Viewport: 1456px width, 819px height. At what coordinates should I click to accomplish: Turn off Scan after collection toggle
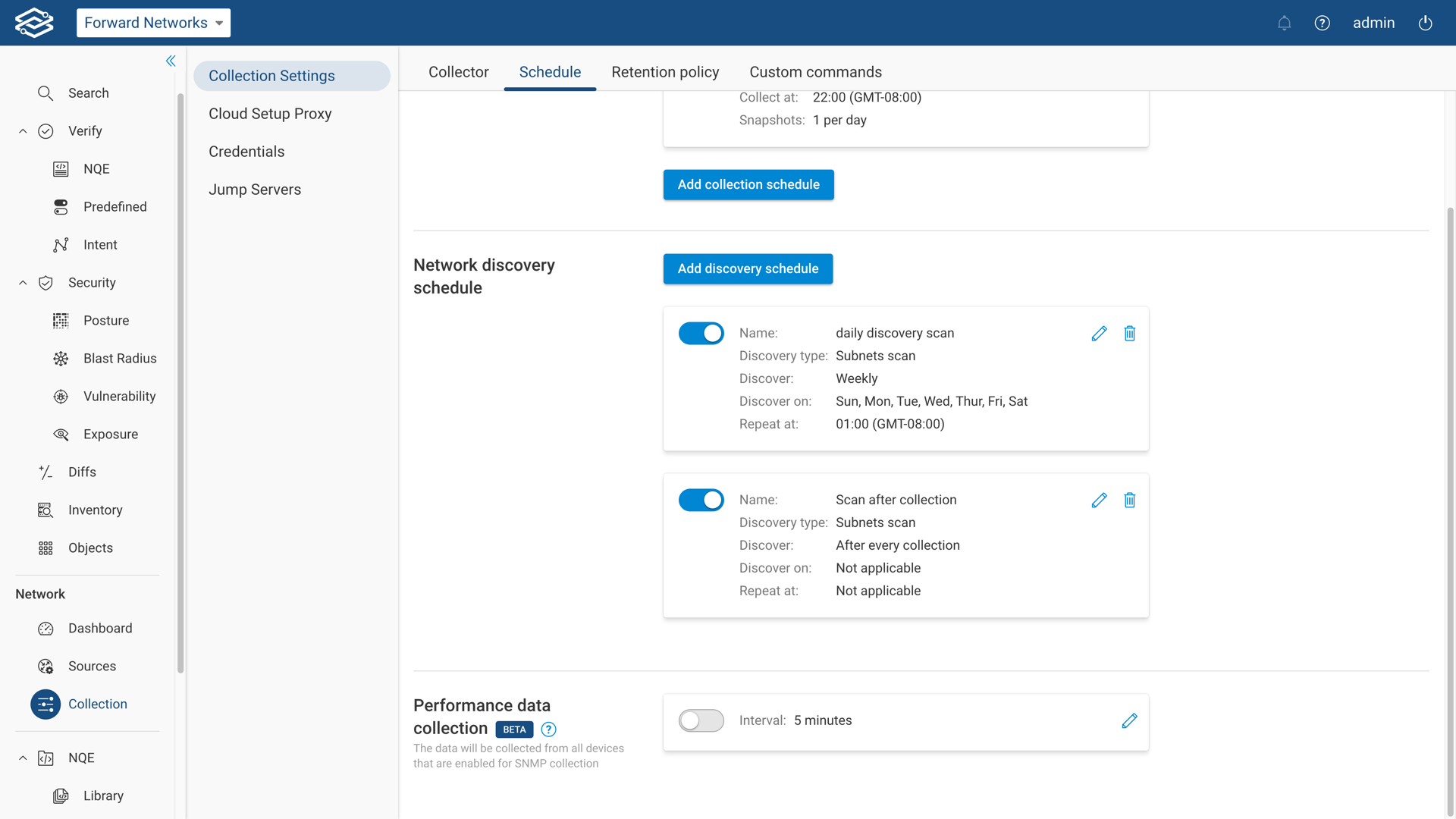coord(701,500)
